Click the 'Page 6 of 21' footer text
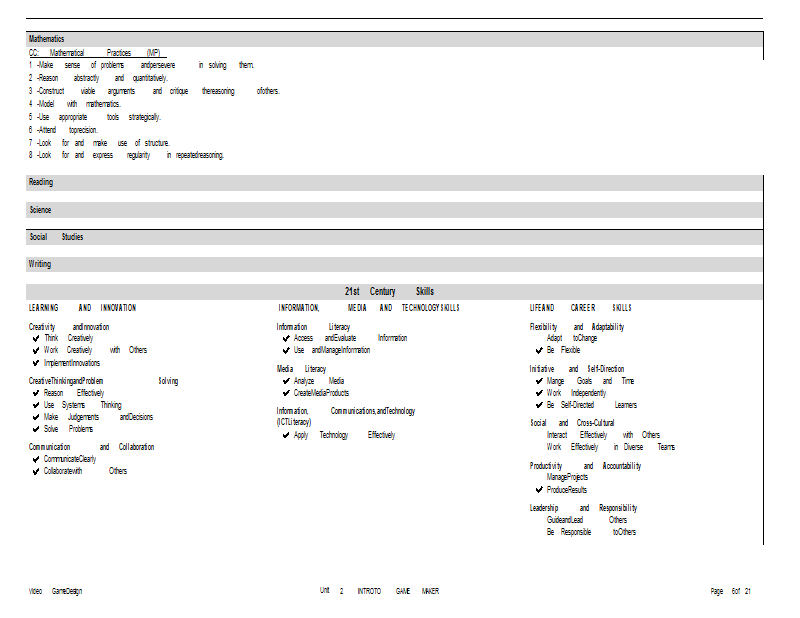The image size is (800, 618). coord(731,591)
